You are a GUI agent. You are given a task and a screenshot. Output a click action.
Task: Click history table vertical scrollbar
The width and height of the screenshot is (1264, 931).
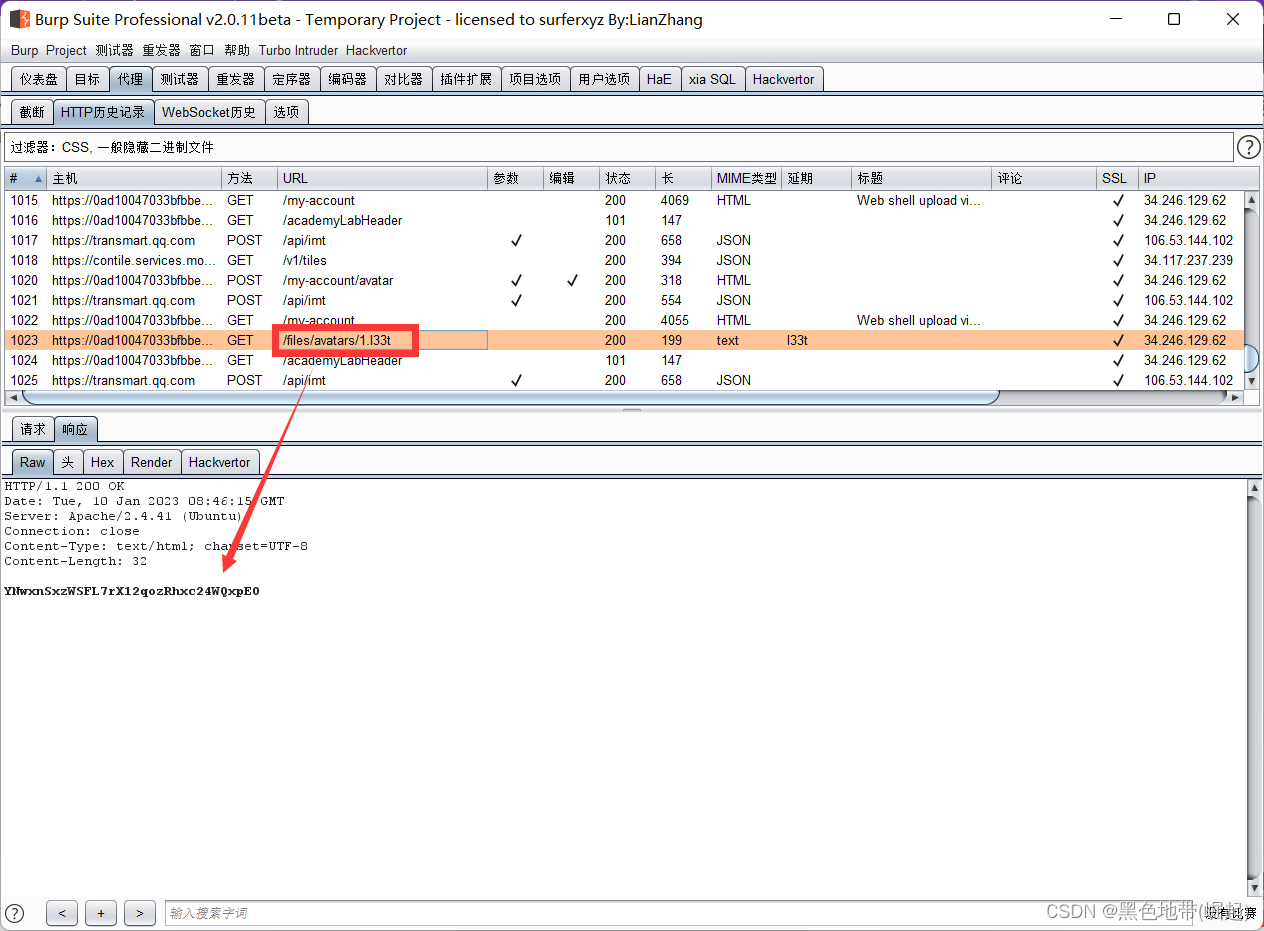(x=1251, y=290)
